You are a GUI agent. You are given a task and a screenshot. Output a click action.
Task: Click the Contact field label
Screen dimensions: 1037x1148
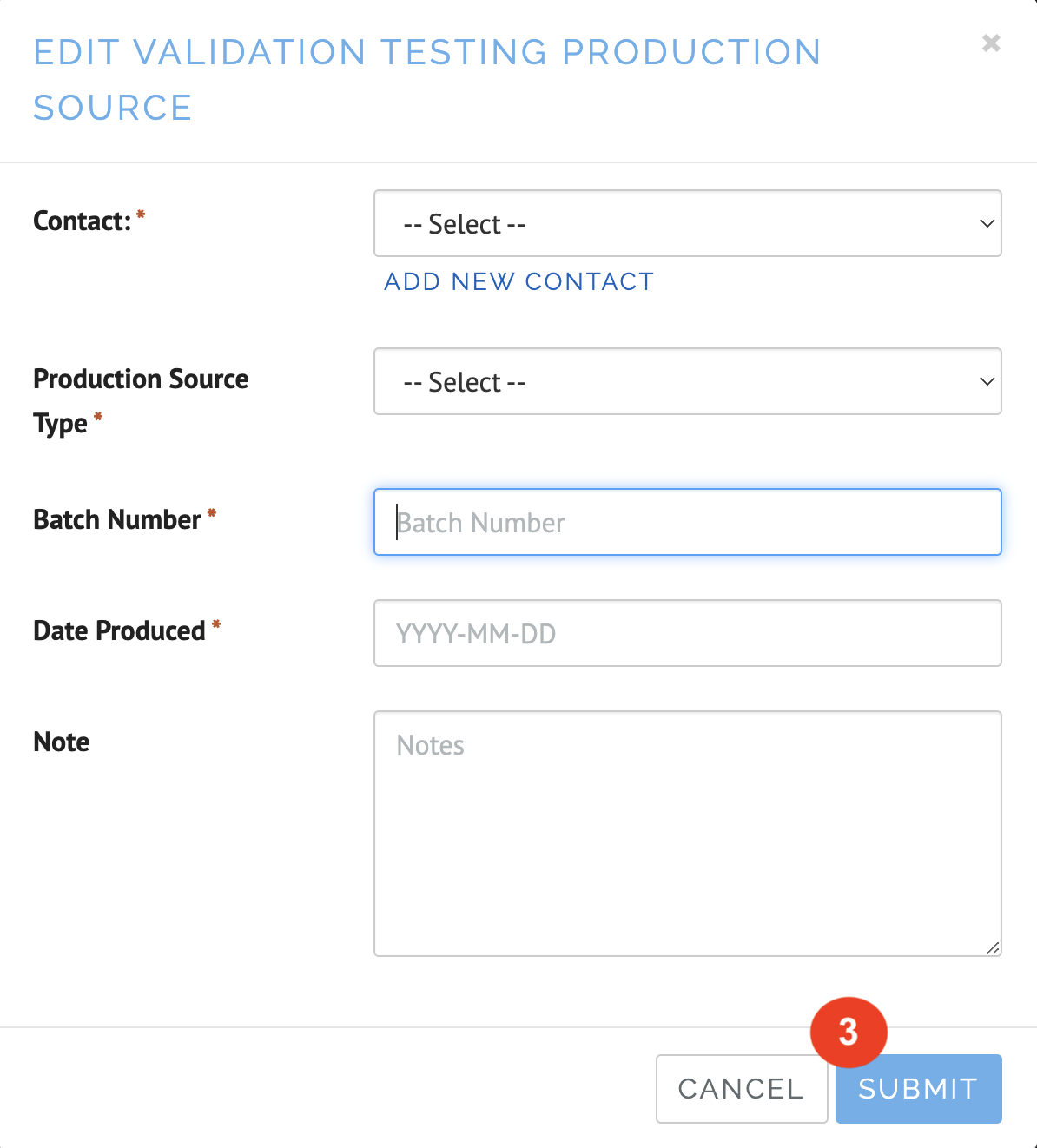coord(82,221)
